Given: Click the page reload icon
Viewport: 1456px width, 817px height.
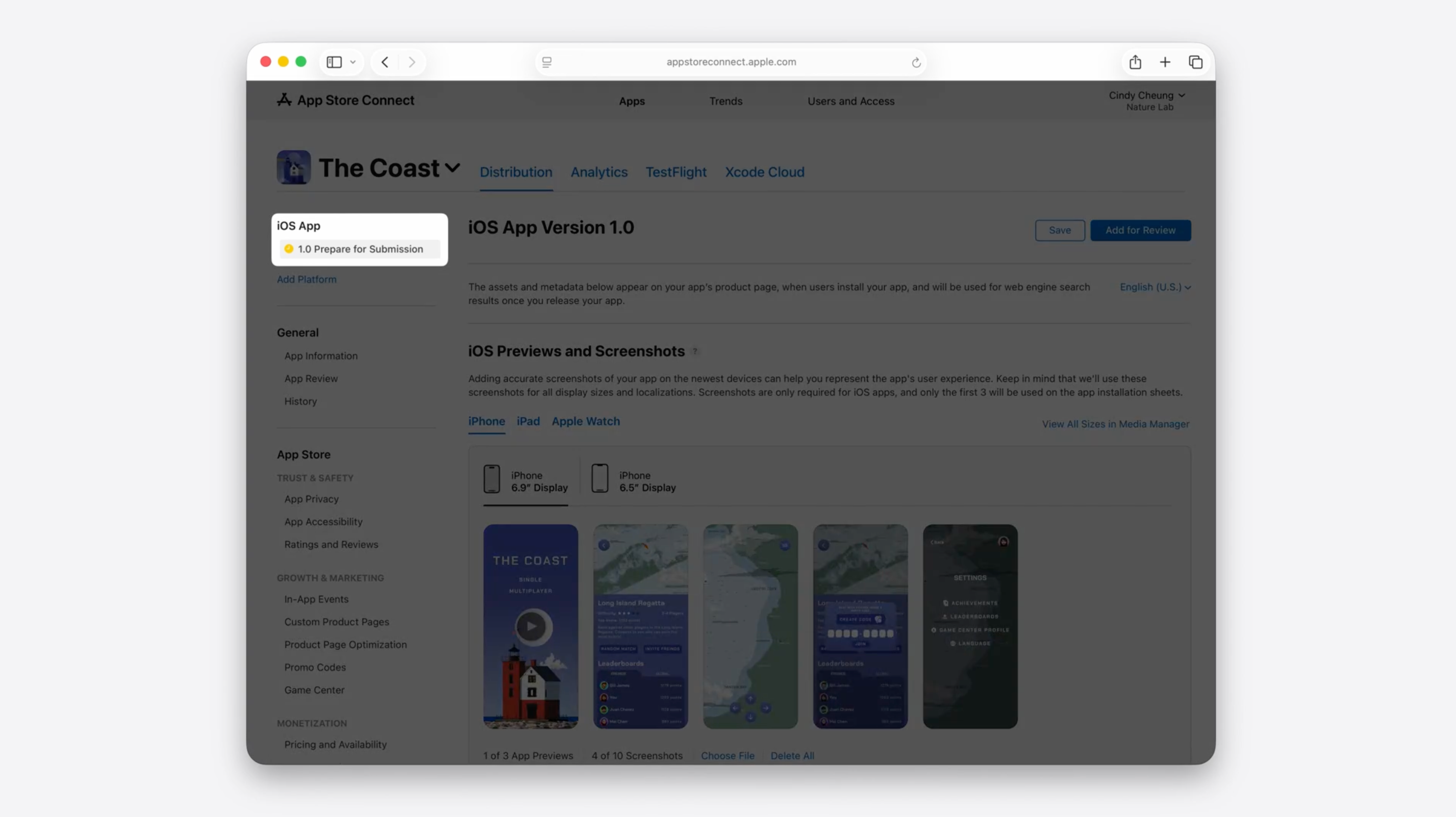Looking at the screenshot, I should click(x=916, y=62).
